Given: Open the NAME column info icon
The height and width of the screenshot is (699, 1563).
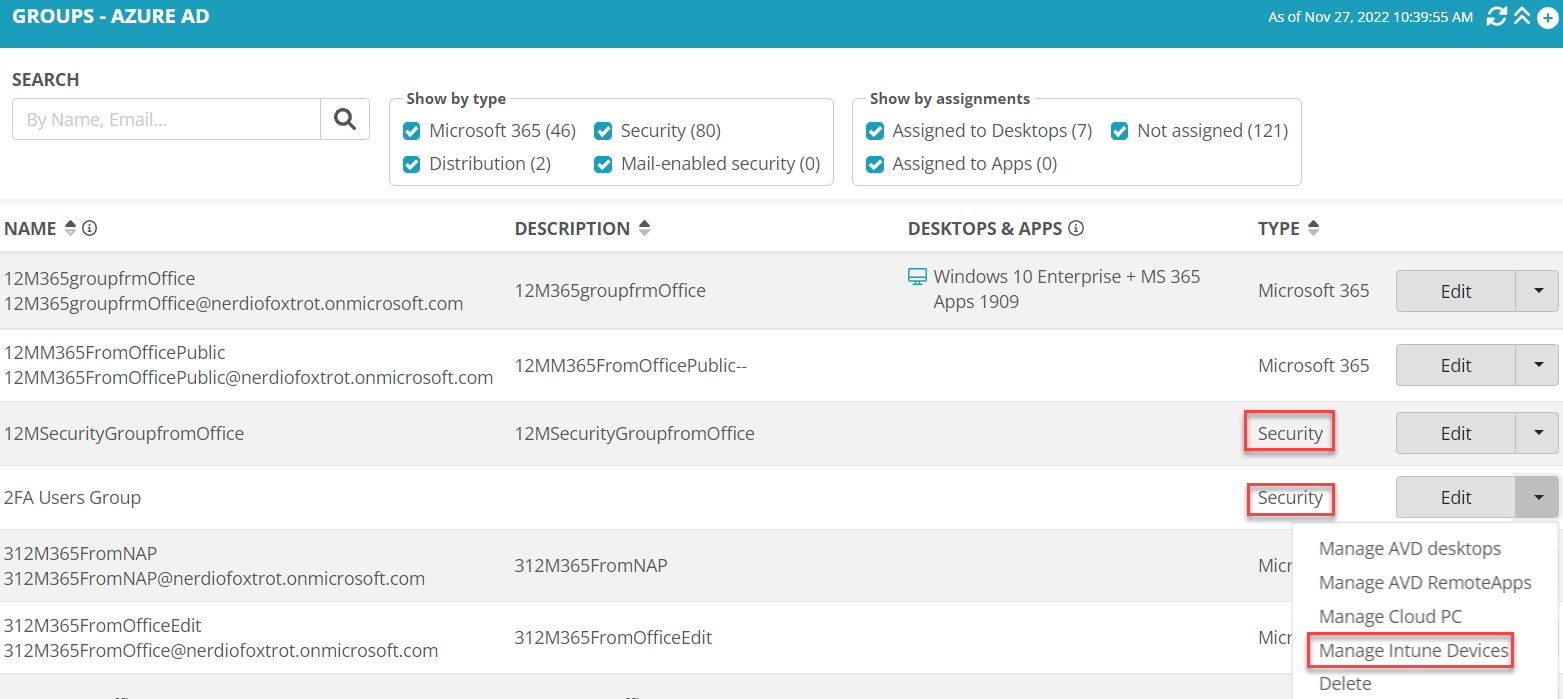Looking at the screenshot, I should [90, 229].
